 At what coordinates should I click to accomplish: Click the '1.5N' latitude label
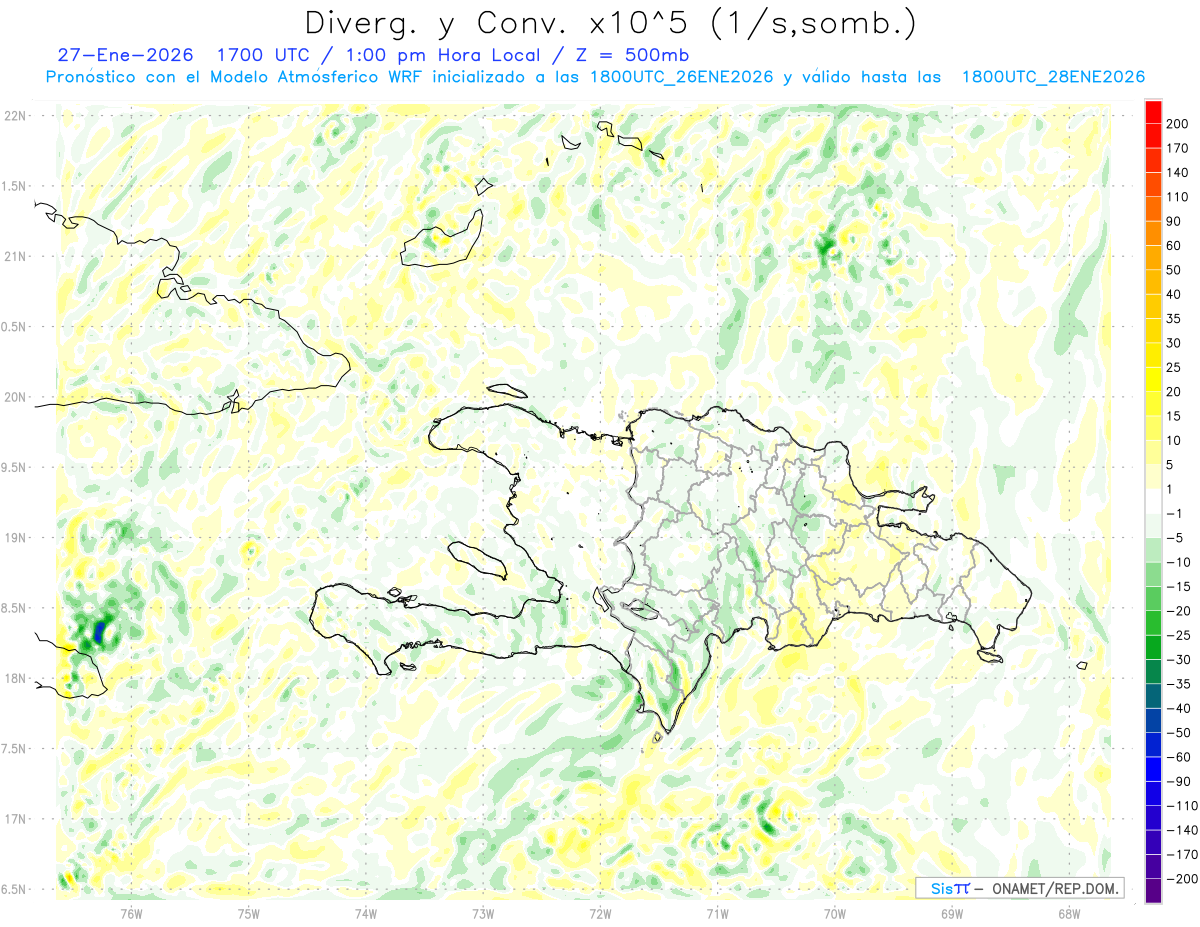[15, 186]
